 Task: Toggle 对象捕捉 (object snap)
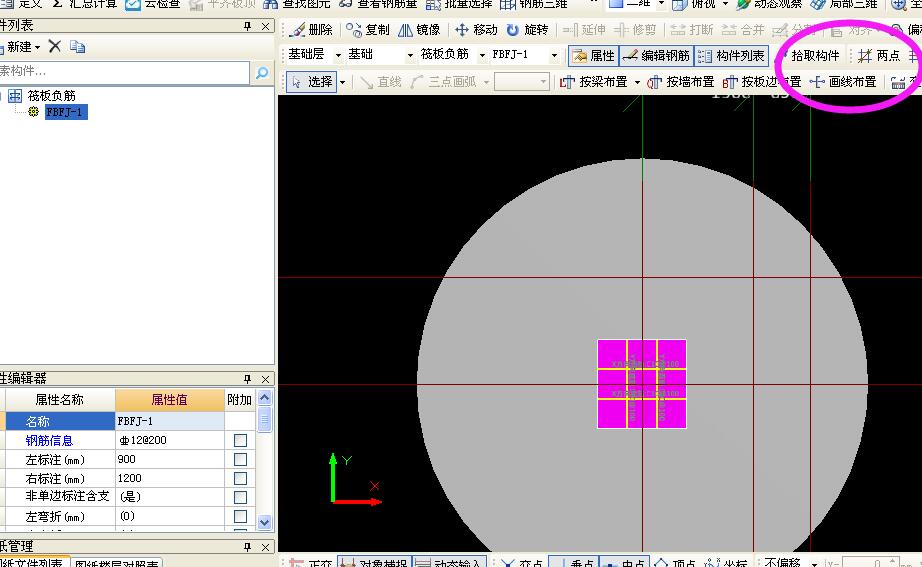[x=375, y=563]
